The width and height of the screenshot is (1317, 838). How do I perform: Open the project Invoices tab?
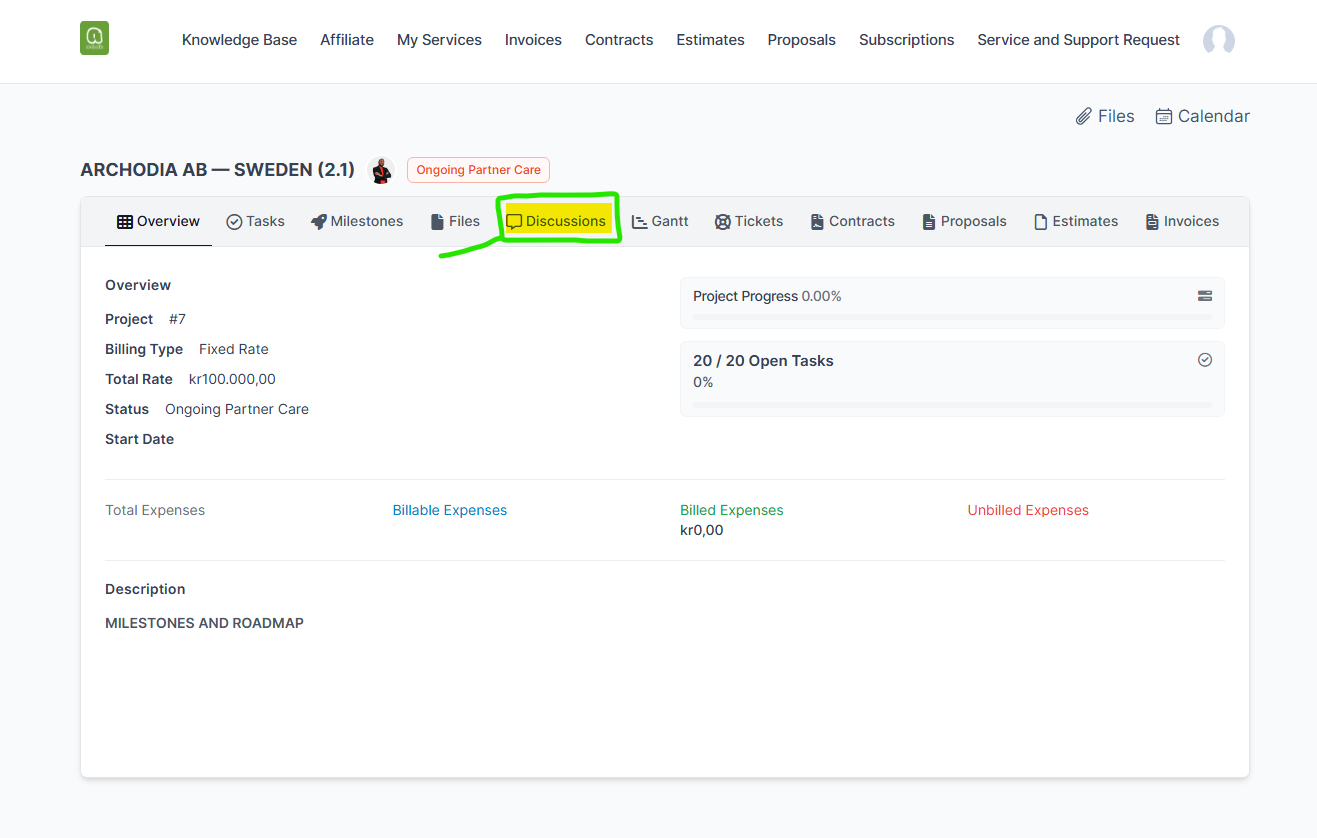pos(1182,221)
